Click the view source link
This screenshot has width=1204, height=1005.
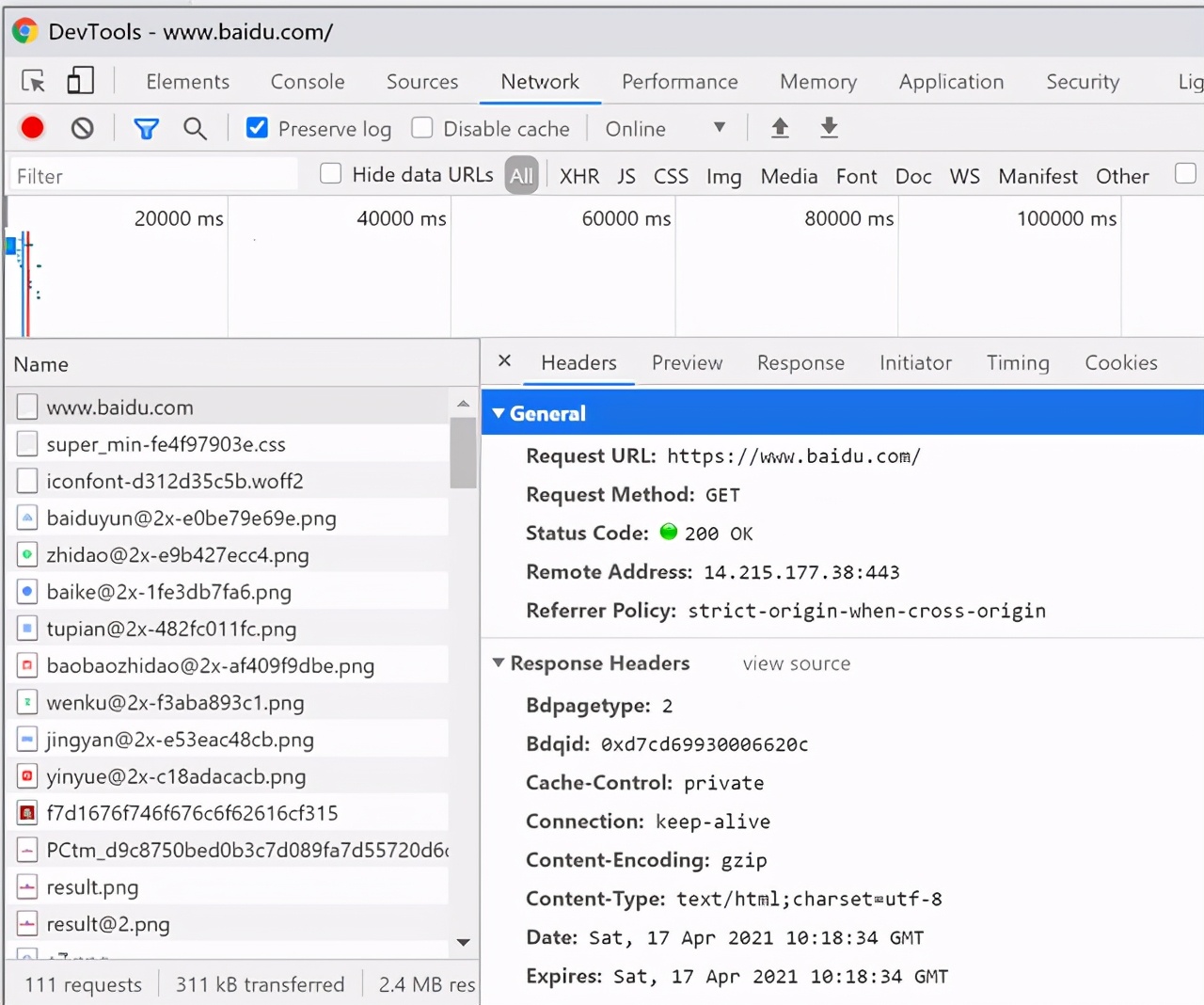(x=796, y=664)
